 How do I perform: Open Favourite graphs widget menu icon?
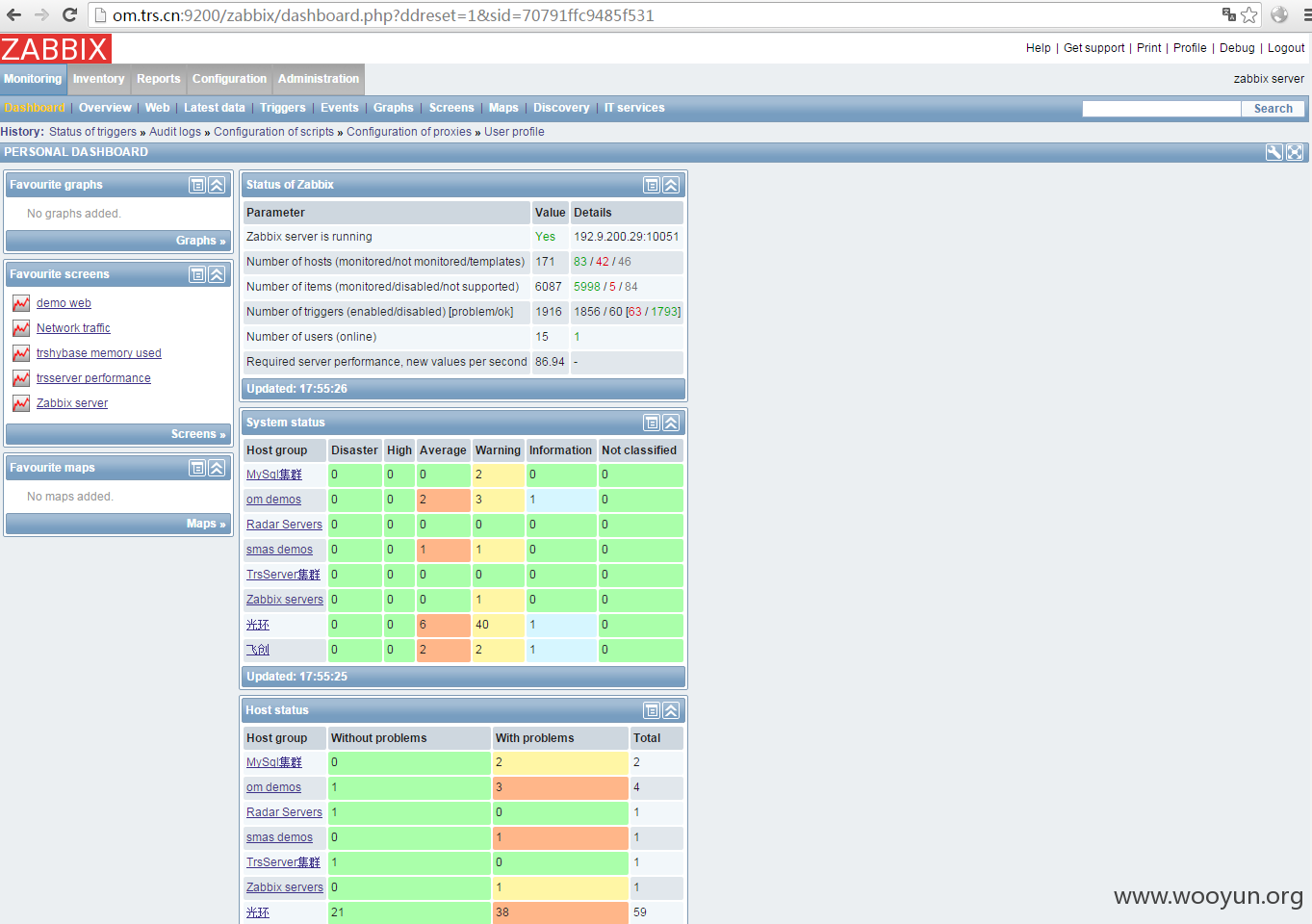click(197, 185)
